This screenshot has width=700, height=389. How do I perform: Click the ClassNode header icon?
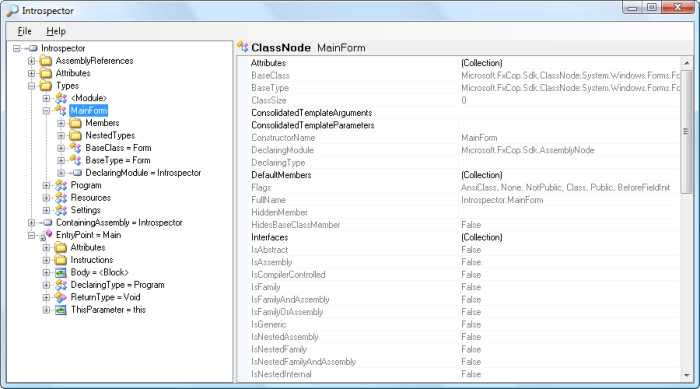click(243, 46)
